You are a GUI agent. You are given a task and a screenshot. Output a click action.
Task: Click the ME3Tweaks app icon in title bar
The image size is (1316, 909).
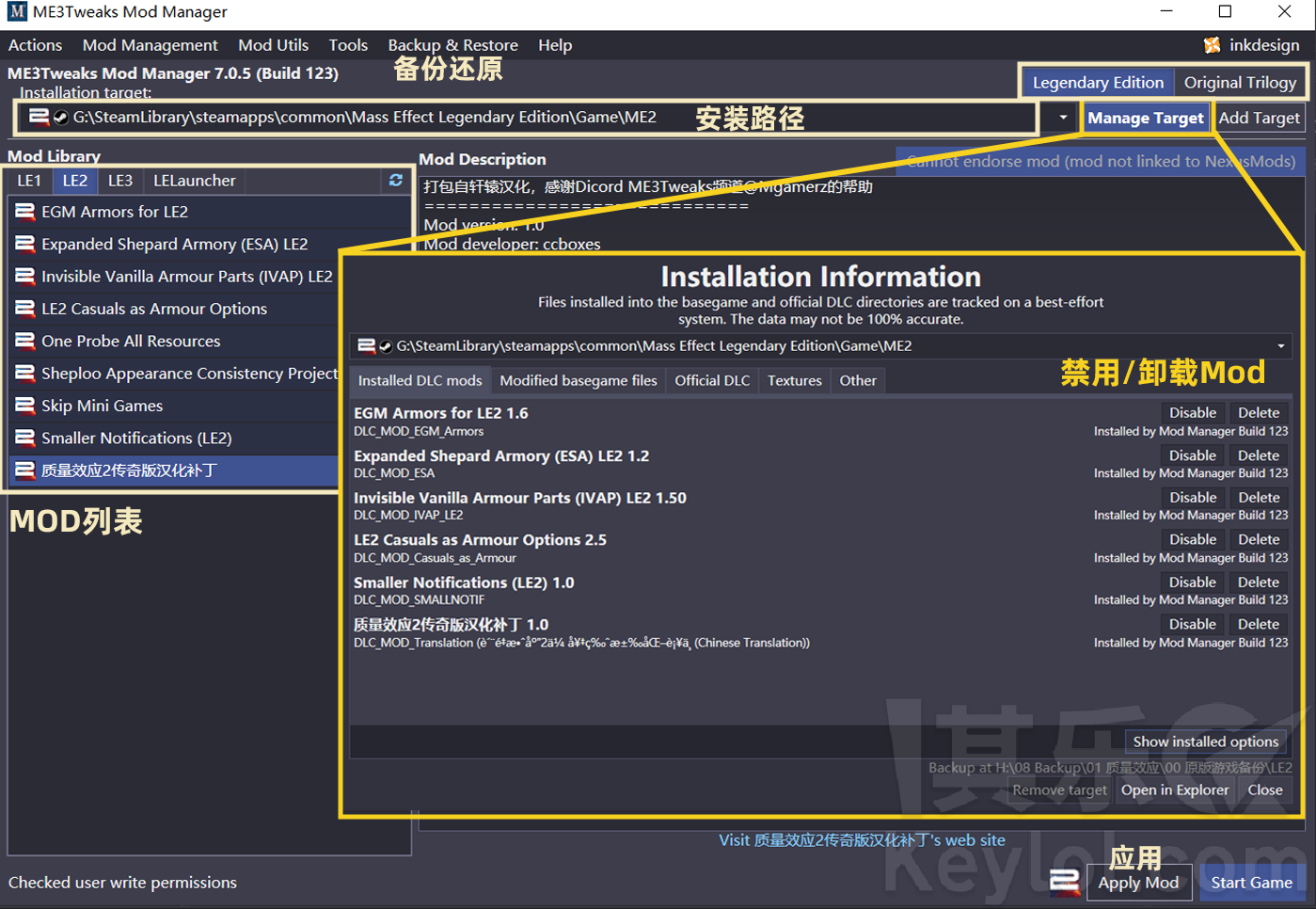17,12
